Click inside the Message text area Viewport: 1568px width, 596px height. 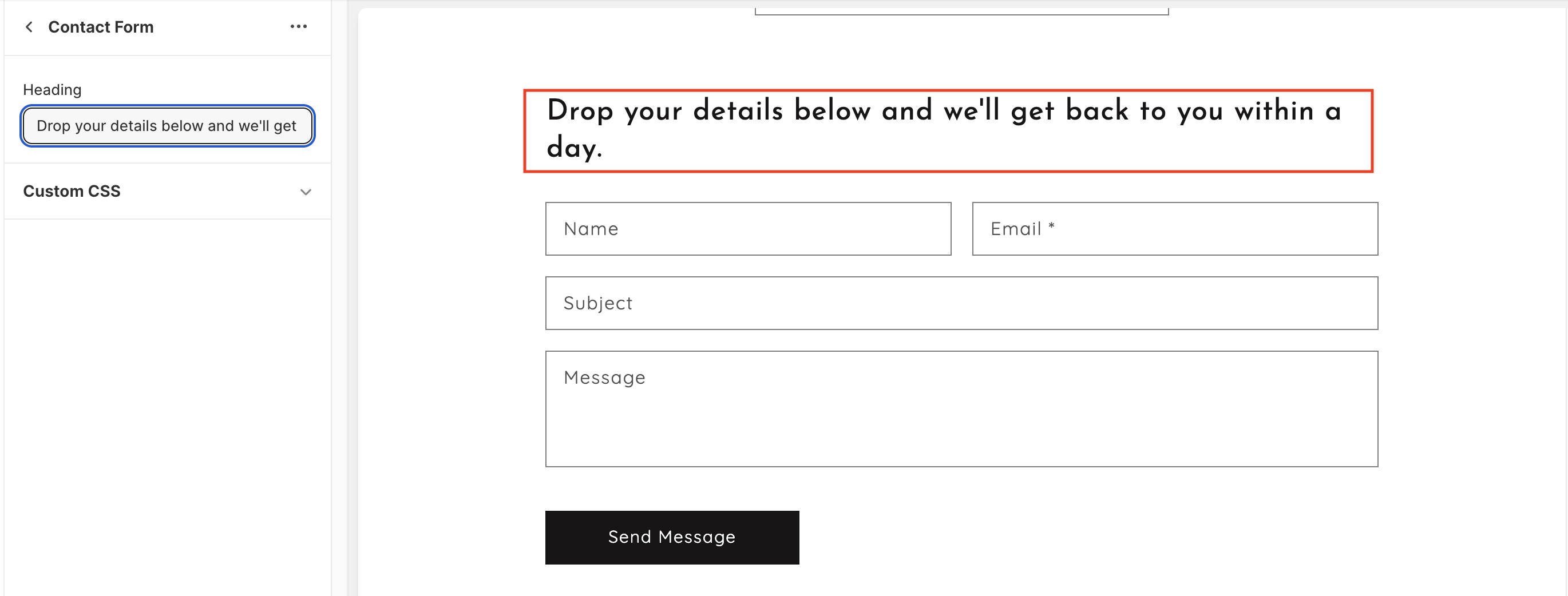[961, 420]
